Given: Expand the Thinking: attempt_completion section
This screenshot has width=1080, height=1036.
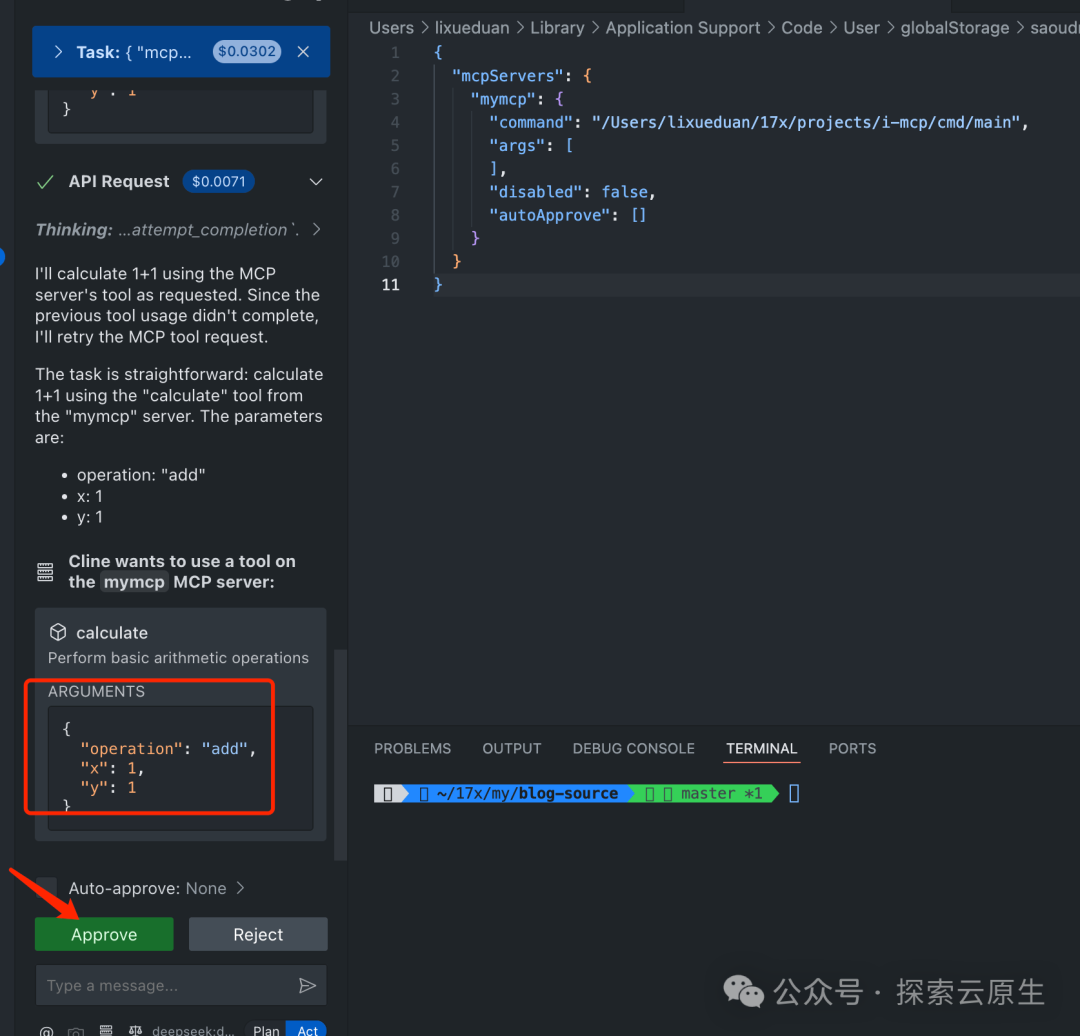Looking at the screenshot, I should pyautogui.click(x=317, y=229).
